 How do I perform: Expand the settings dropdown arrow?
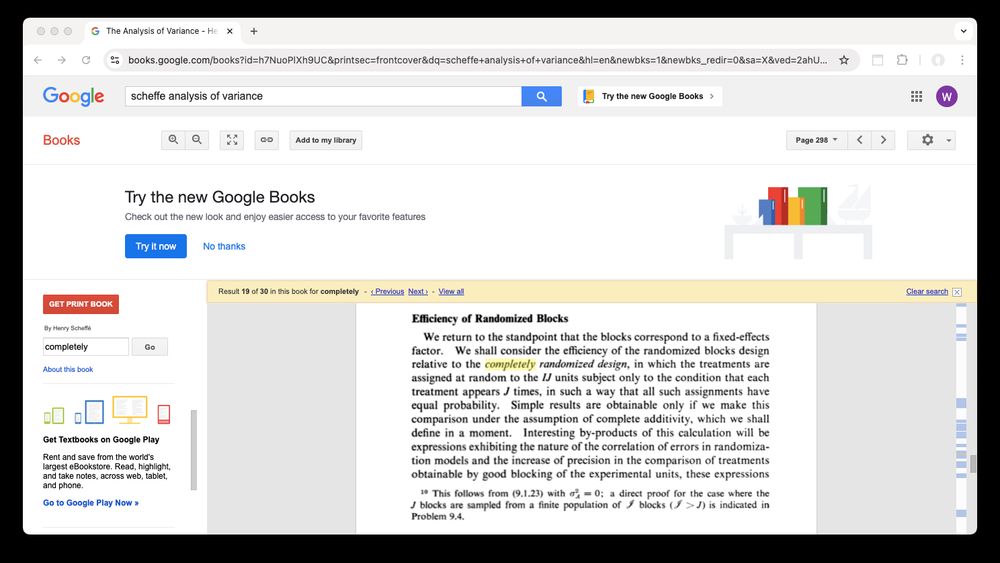(949, 140)
